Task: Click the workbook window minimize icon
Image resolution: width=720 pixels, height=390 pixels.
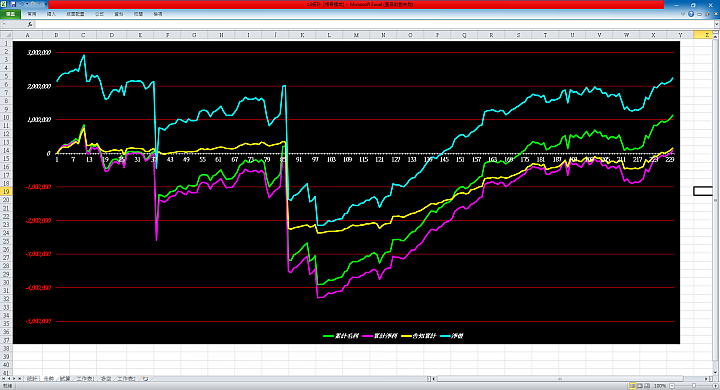Action: coord(699,14)
